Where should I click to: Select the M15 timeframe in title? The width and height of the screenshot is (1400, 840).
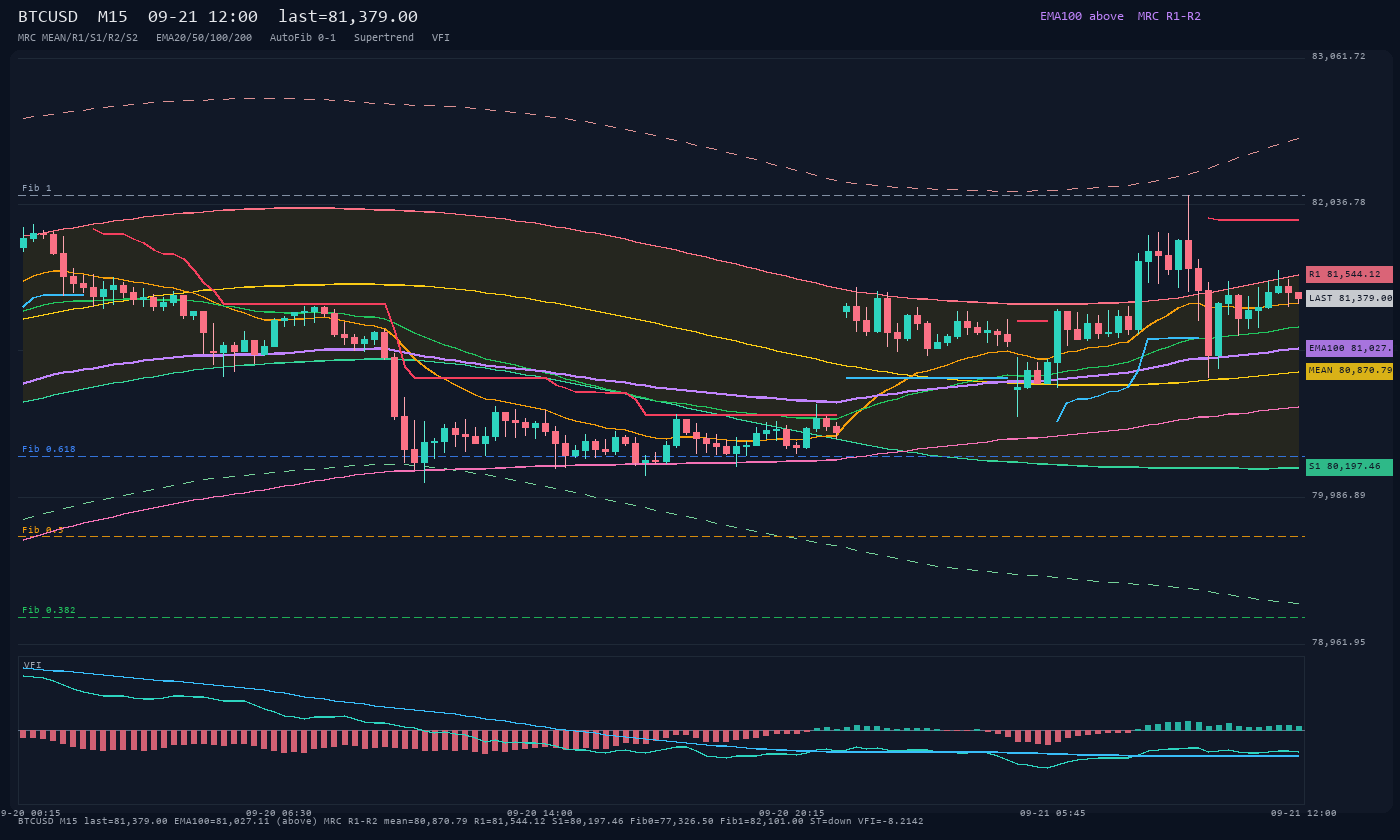112,17
